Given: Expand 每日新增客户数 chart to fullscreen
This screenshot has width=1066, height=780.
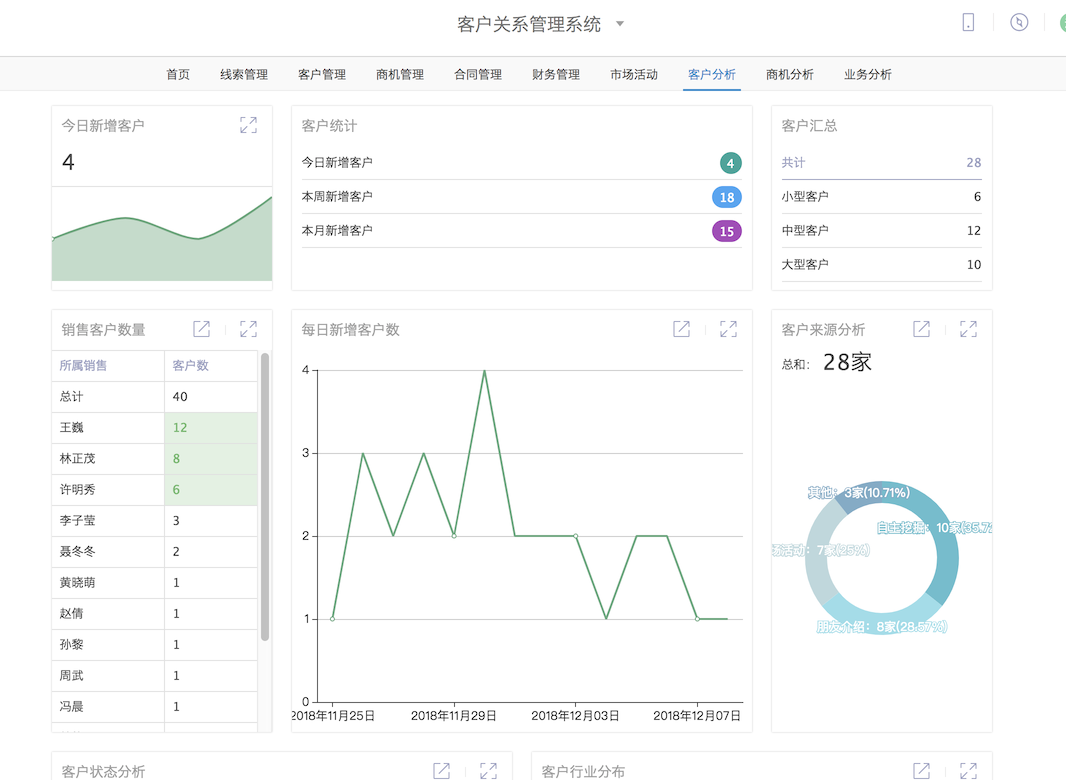Looking at the screenshot, I should (728, 329).
